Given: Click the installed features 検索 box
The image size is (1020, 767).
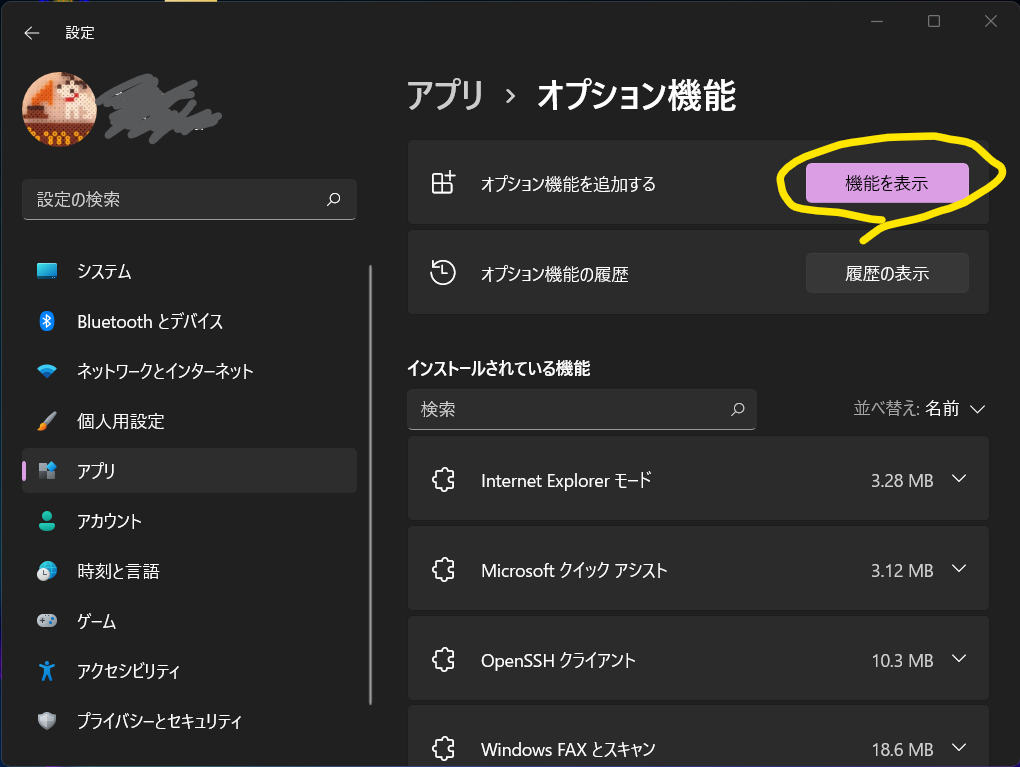Looking at the screenshot, I should pos(572,410).
